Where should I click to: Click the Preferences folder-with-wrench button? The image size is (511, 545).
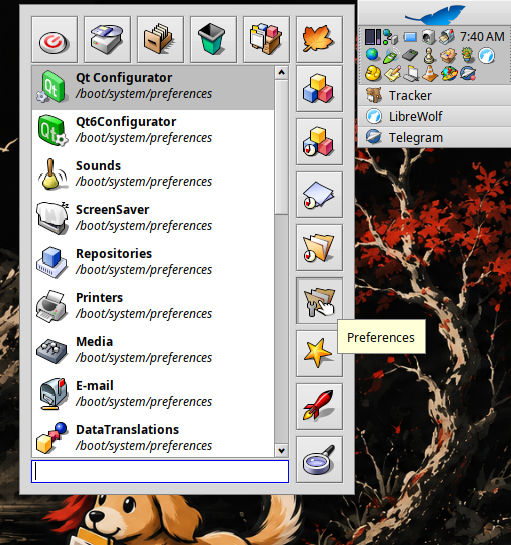tap(319, 301)
